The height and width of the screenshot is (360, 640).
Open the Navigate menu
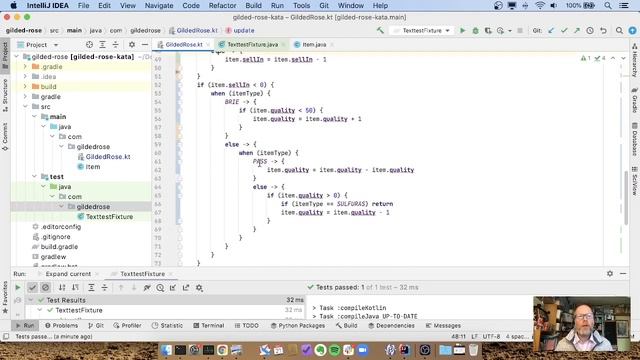[x=159, y=6]
